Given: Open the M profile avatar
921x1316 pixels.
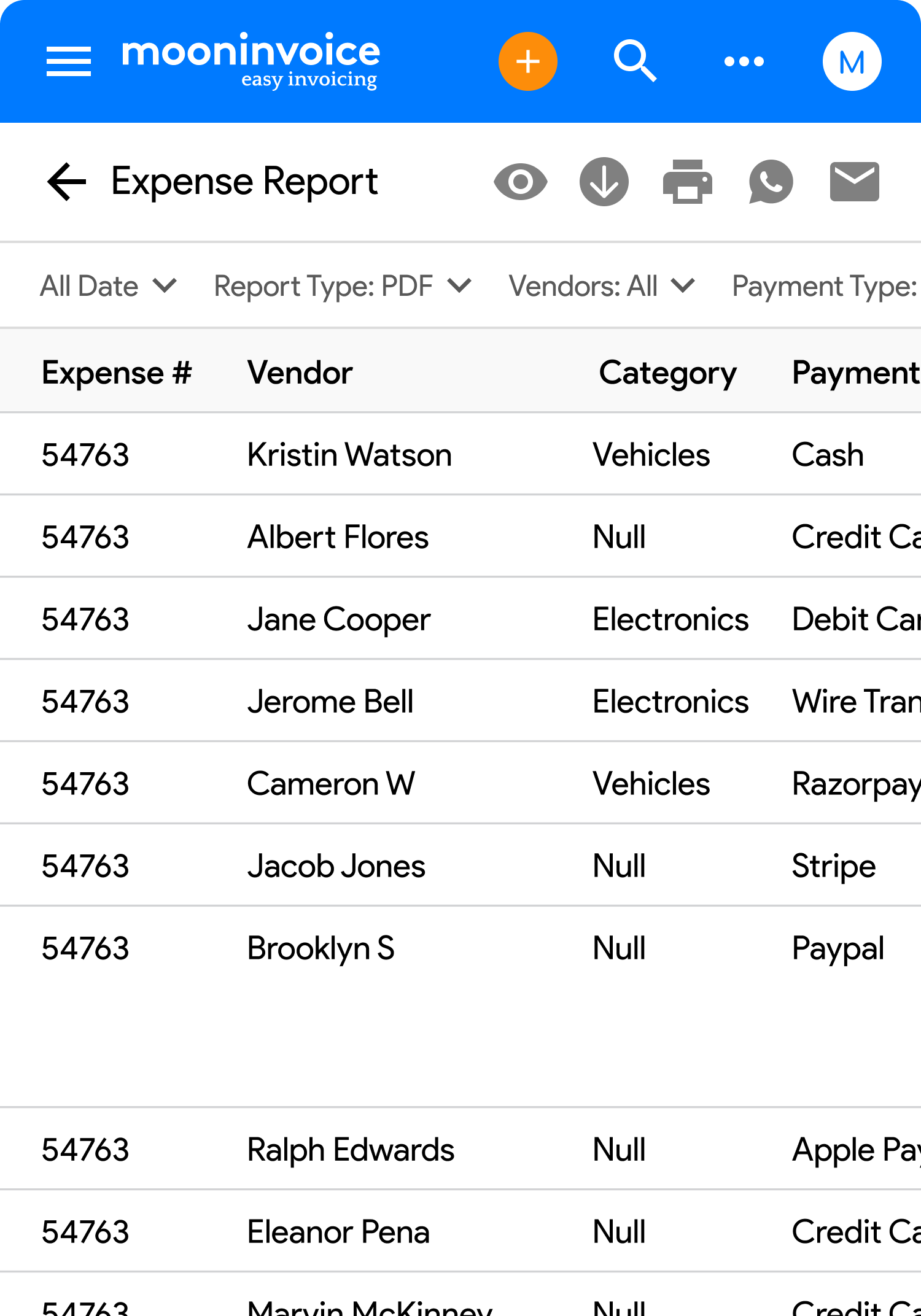Looking at the screenshot, I should (x=852, y=61).
